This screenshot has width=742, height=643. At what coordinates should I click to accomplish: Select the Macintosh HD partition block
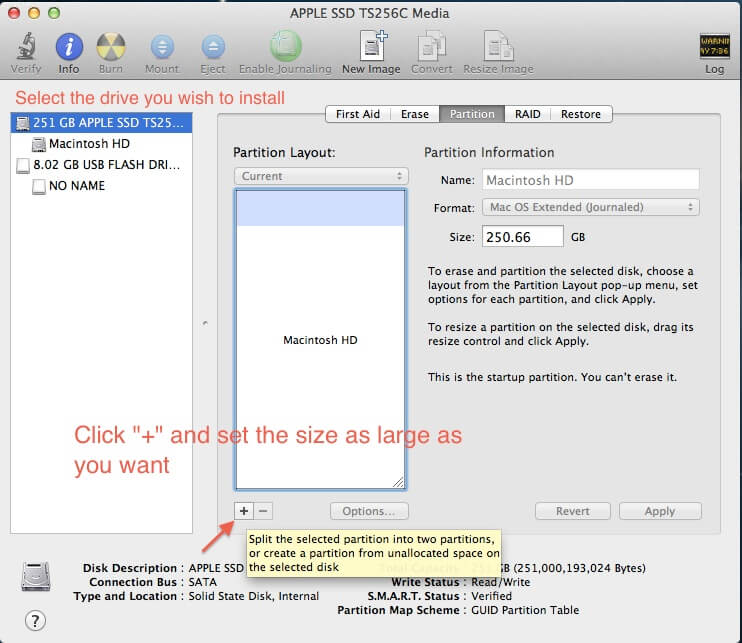click(x=320, y=340)
